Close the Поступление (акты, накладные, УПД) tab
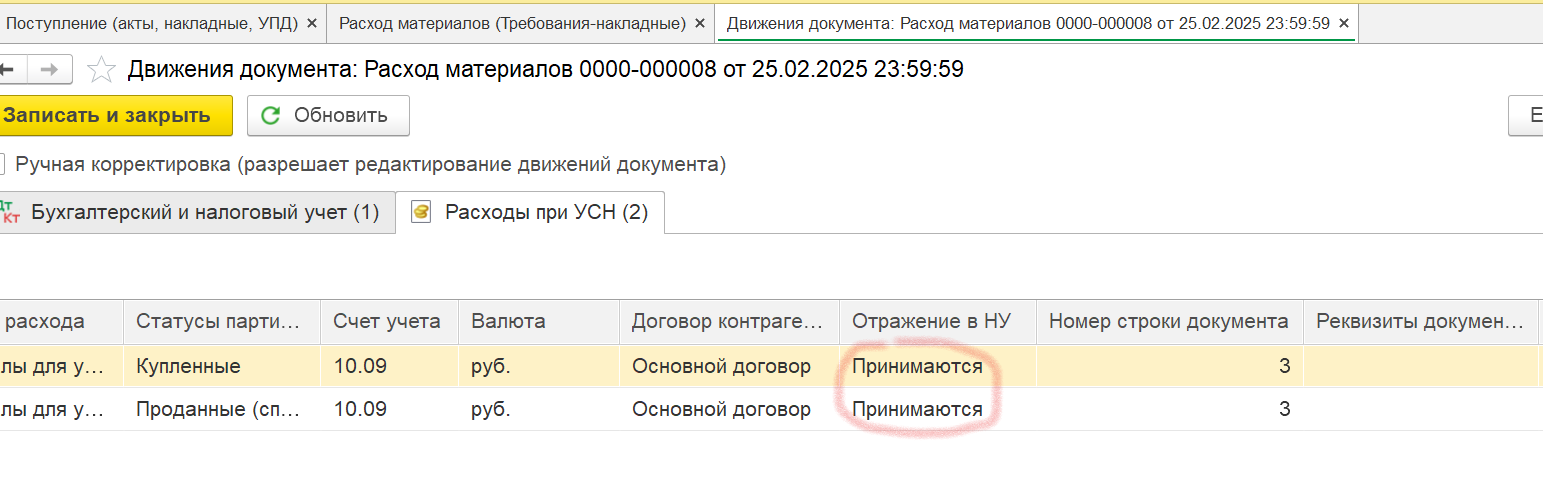Image resolution: width=1543 pixels, height=478 pixels. coord(312,23)
